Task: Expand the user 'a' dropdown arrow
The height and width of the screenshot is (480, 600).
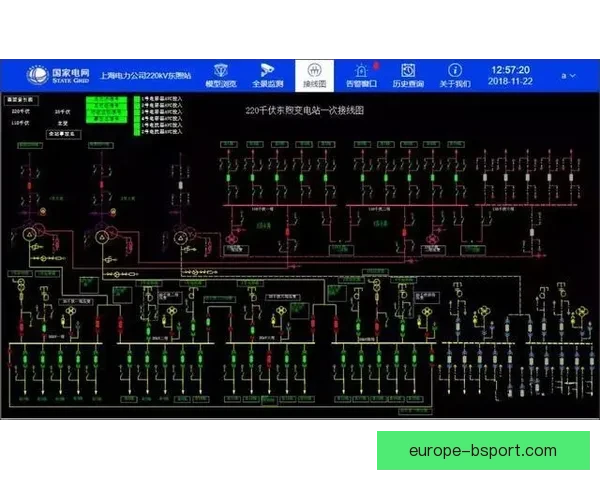Action: 573,76
